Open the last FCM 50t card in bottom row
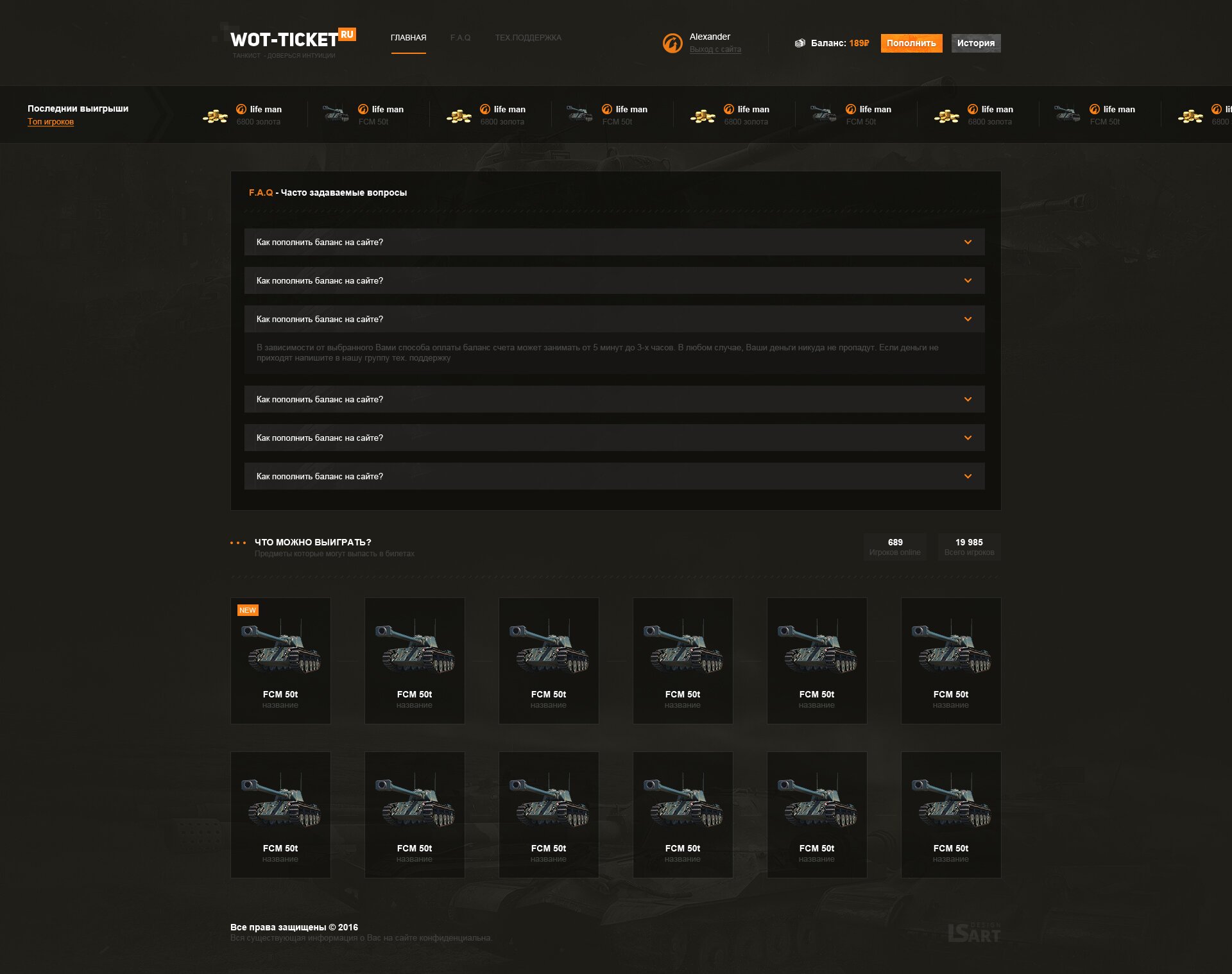 (x=951, y=815)
